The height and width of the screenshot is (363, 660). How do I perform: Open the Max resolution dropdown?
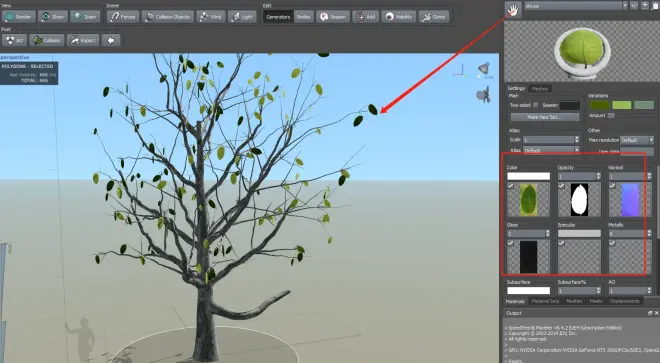coord(637,140)
